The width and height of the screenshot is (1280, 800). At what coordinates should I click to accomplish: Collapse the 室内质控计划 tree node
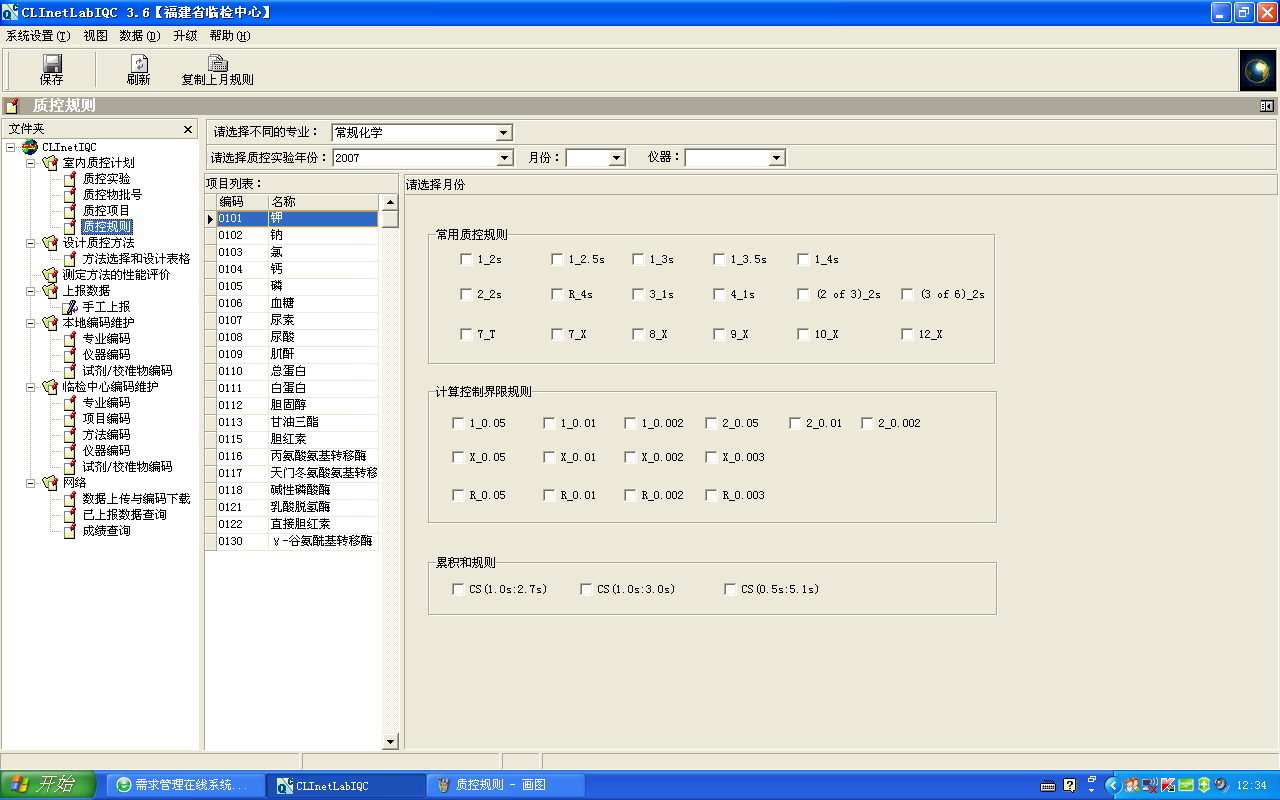click(30, 163)
